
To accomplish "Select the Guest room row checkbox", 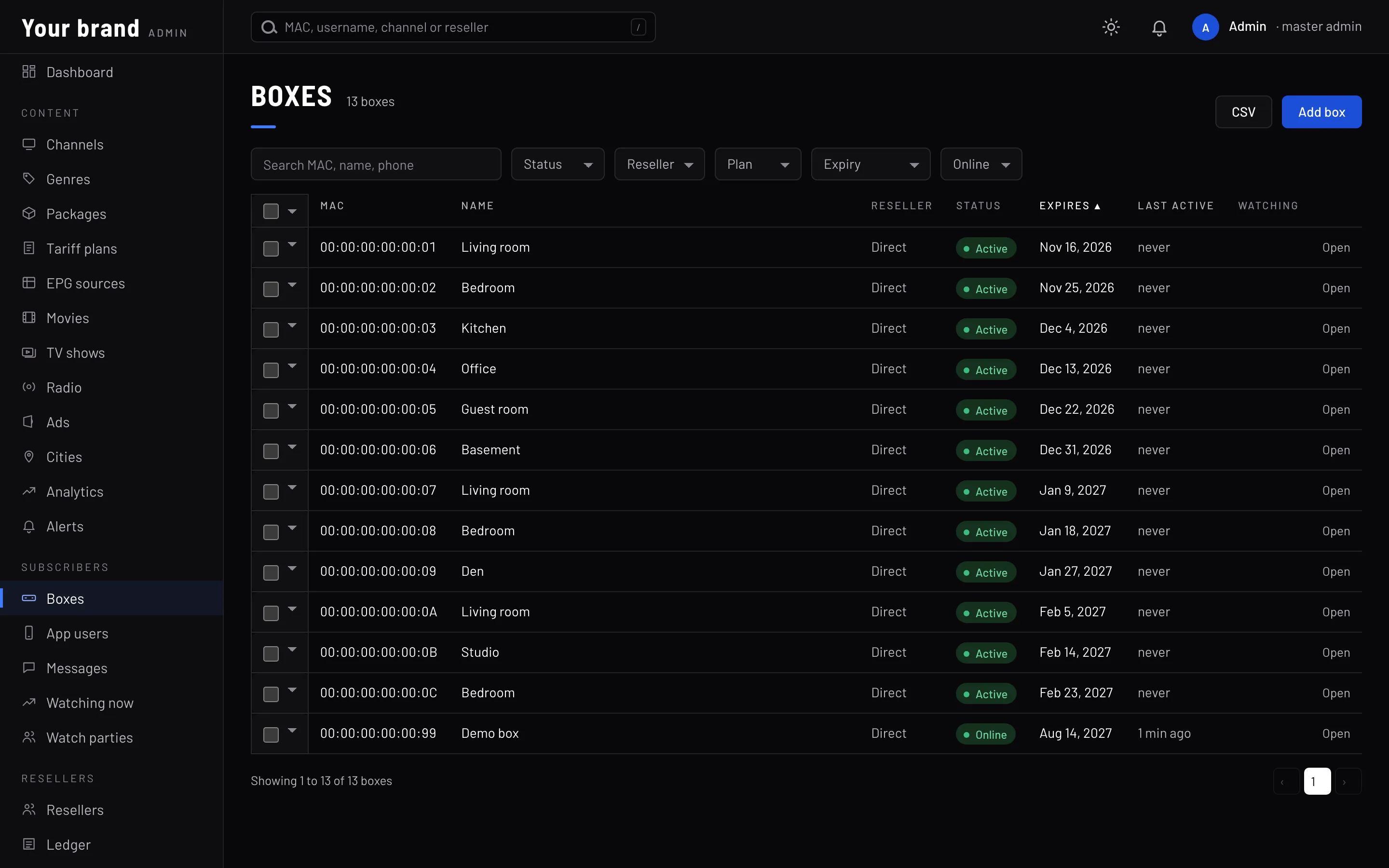I will [271, 410].
